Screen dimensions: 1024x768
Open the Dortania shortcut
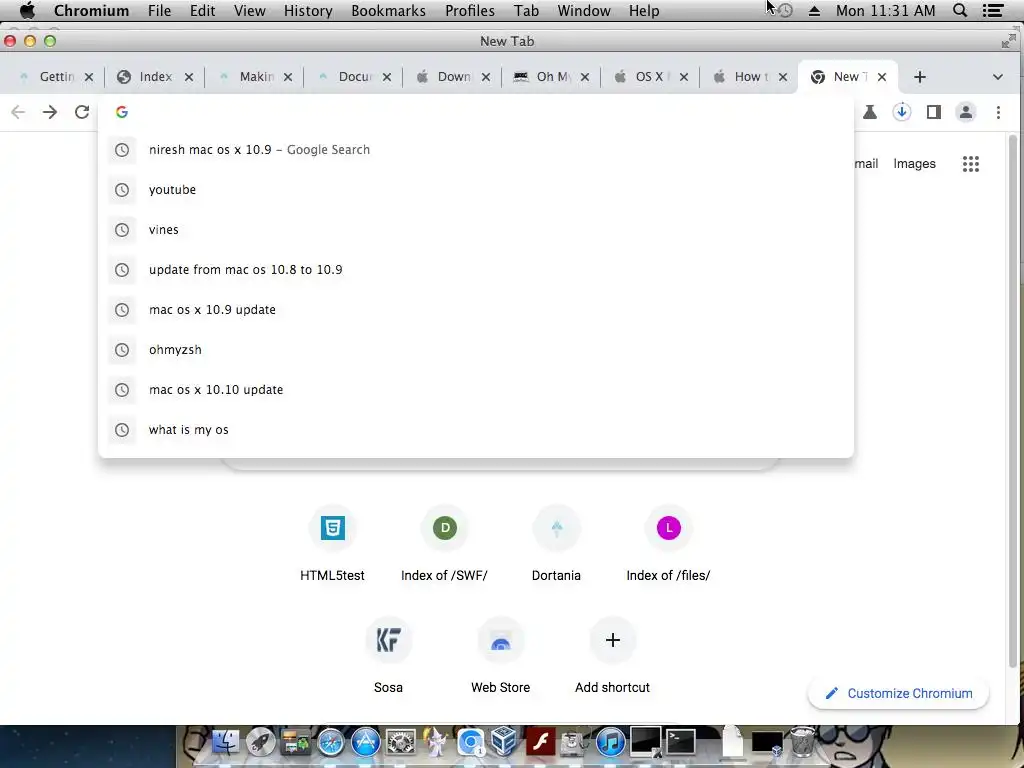pyautogui.click(x=556, y=545)
